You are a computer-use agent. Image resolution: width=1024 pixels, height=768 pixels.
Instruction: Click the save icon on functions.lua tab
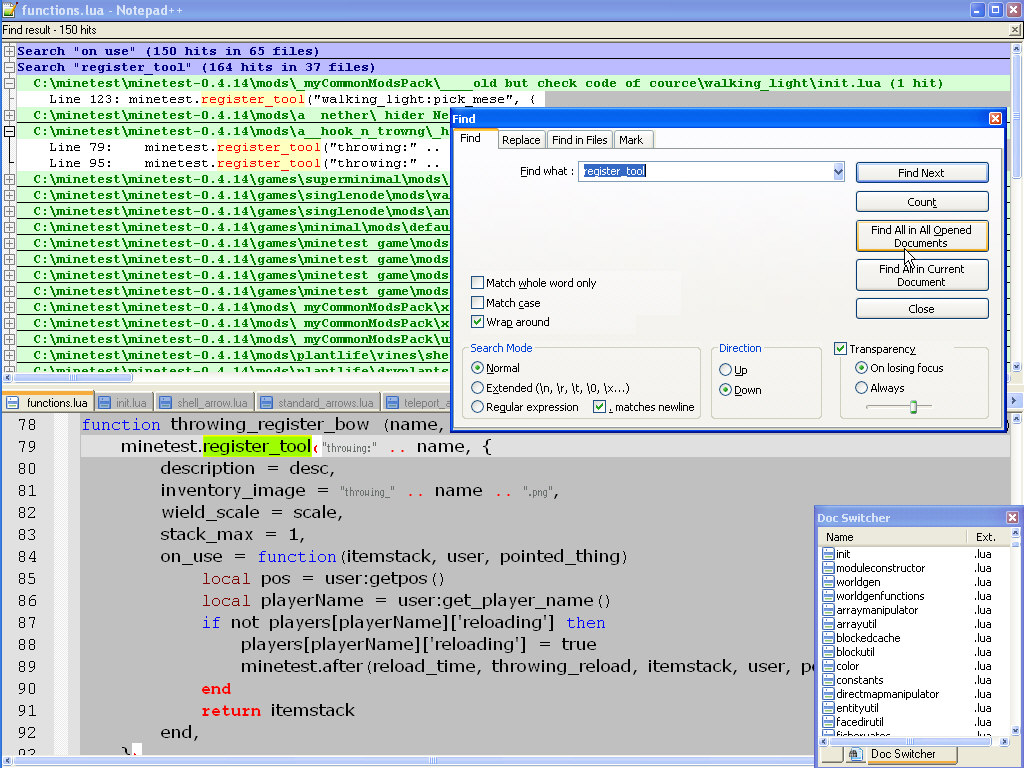pos(13,403)
